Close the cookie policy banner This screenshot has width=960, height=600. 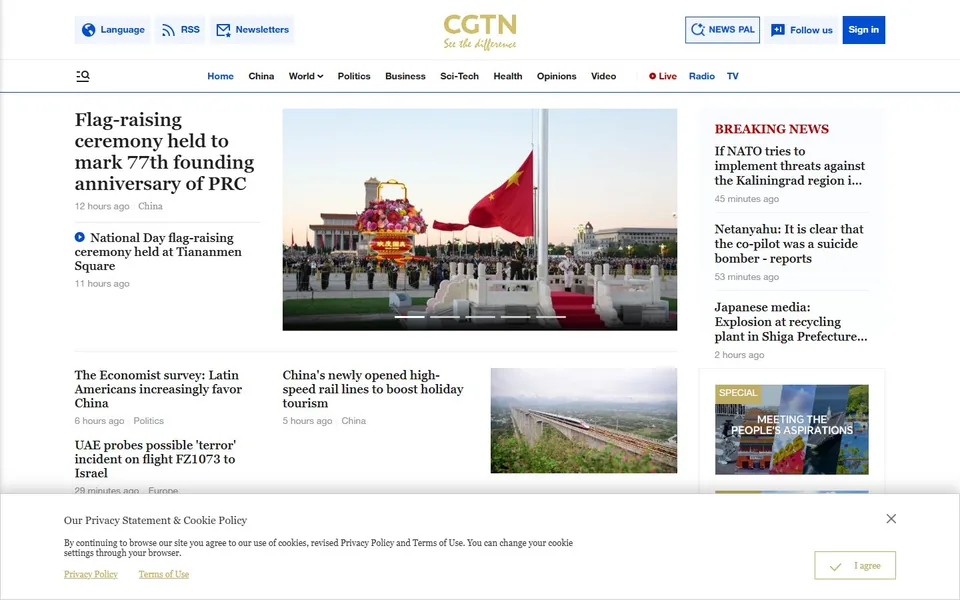point(891,519)
